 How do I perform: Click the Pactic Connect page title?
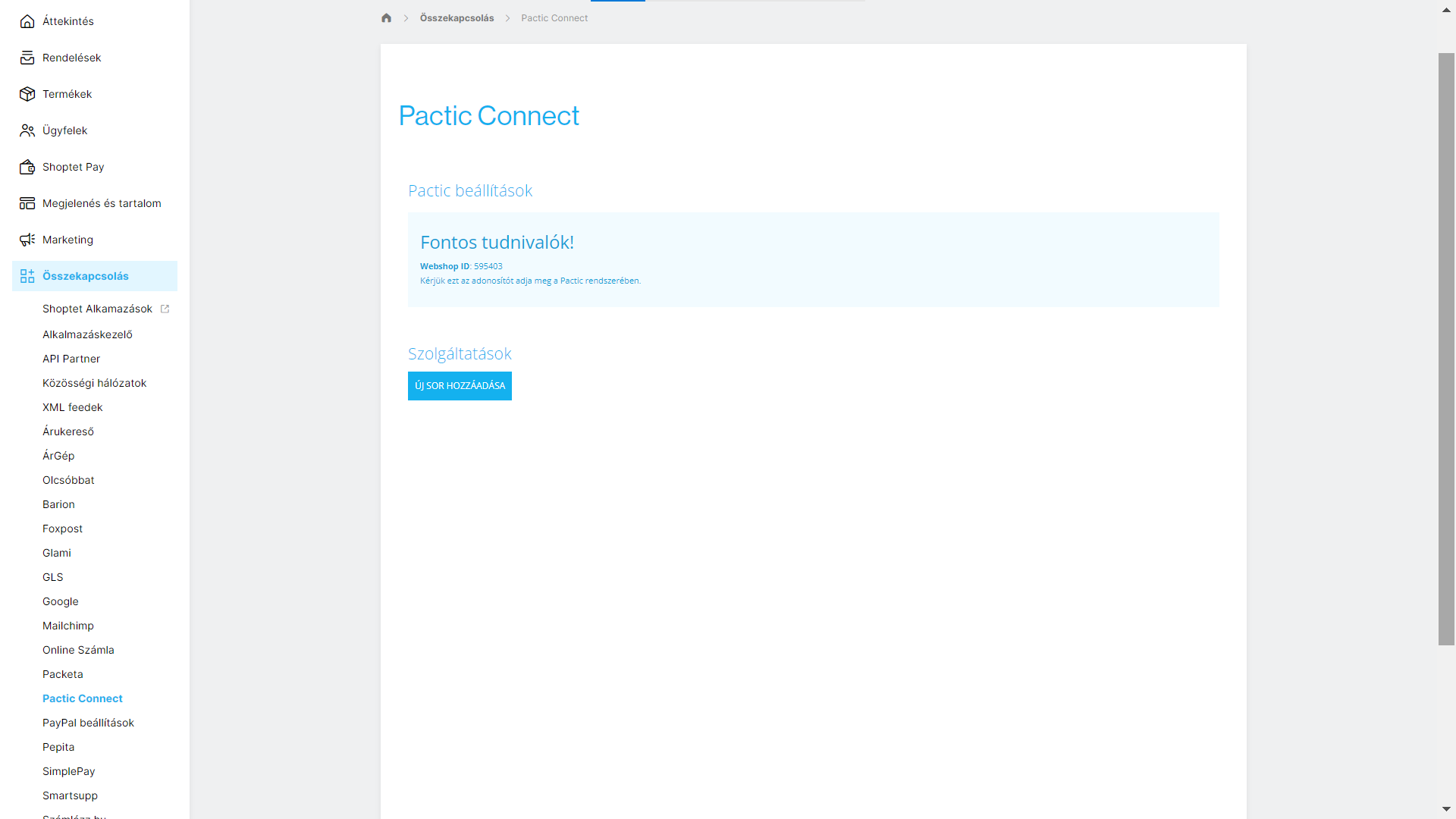[488, 116]
